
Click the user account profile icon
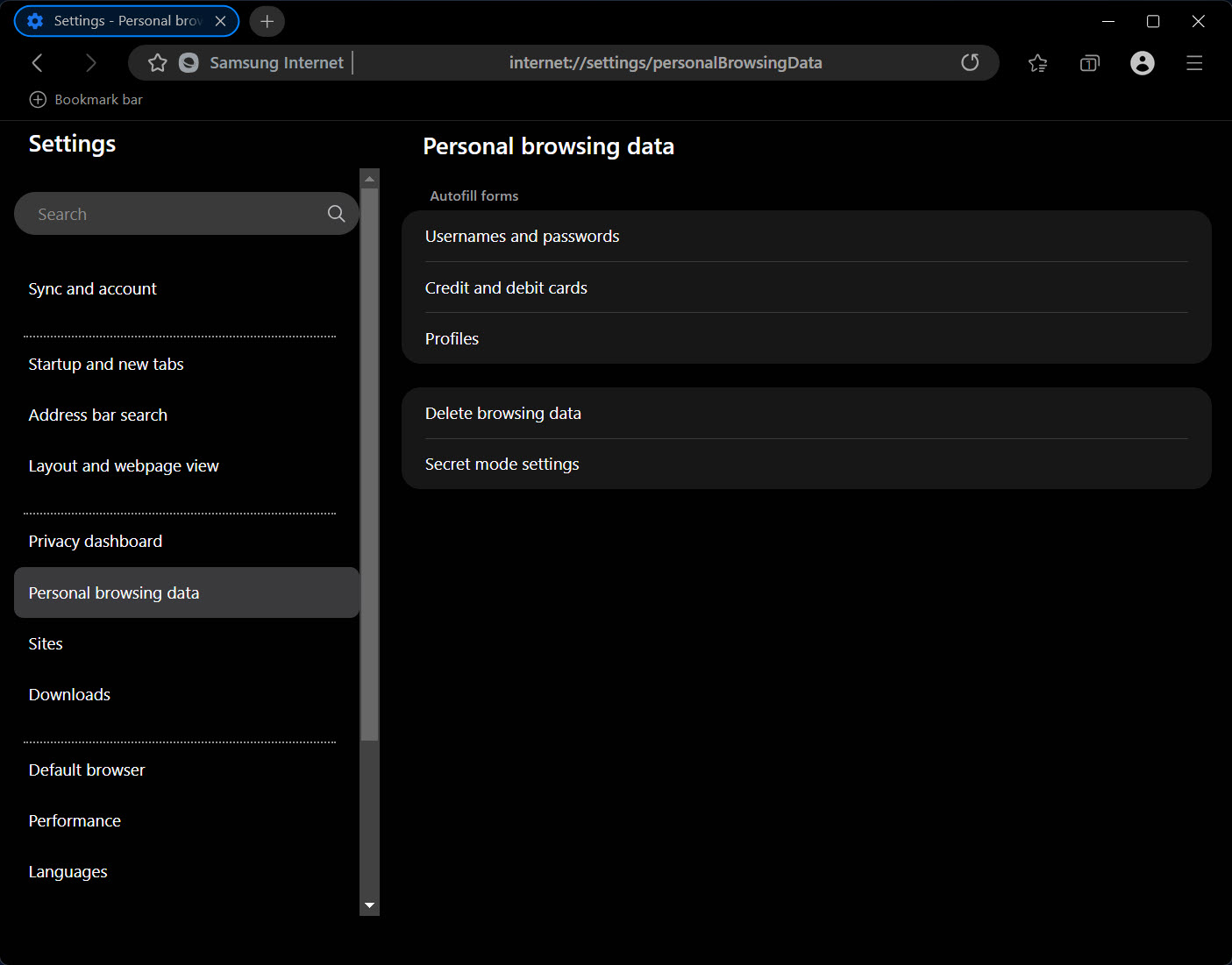pyautogui.click(x=1142, y=63)
